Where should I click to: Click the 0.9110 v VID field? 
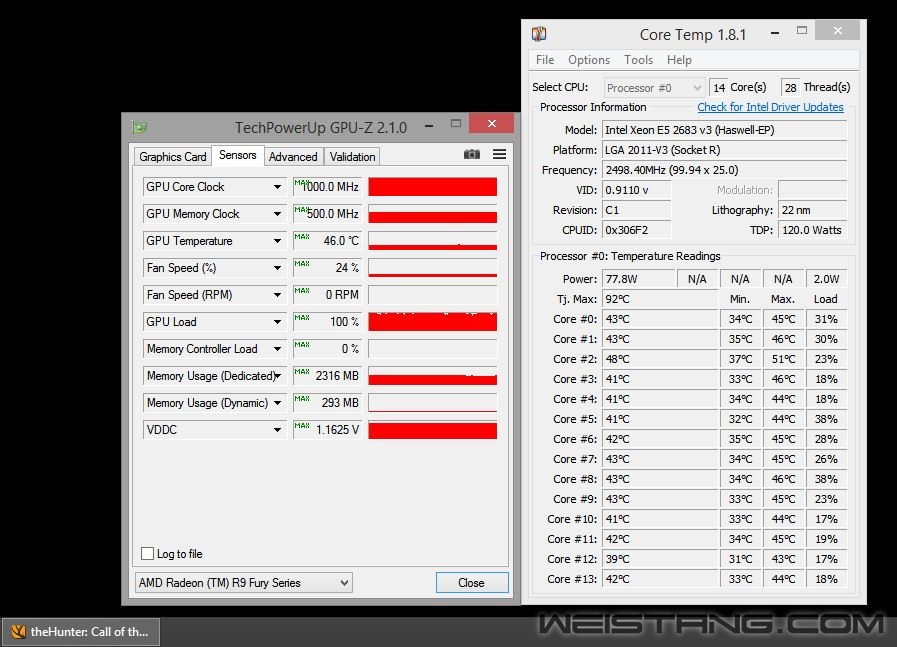point(637,190)
